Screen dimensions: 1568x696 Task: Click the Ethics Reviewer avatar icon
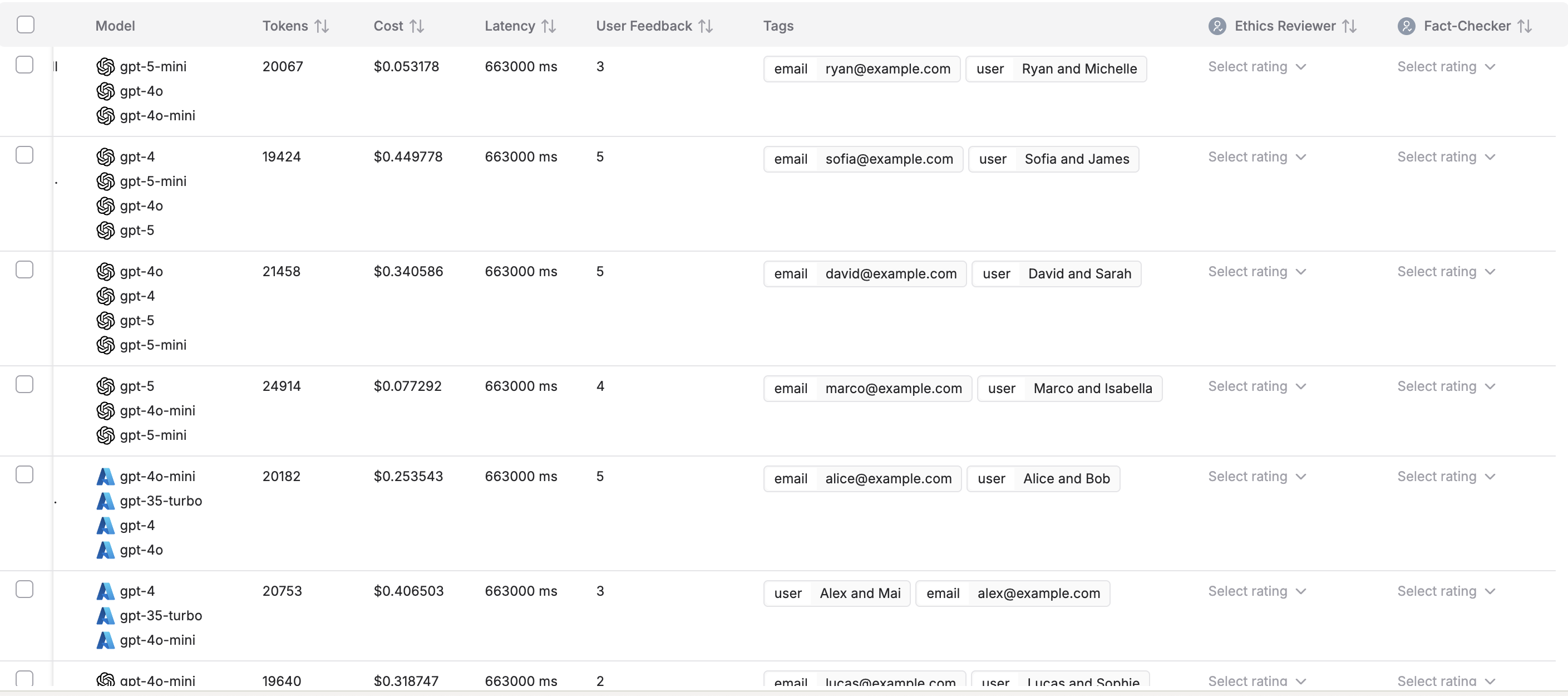tap(1217, 26)
